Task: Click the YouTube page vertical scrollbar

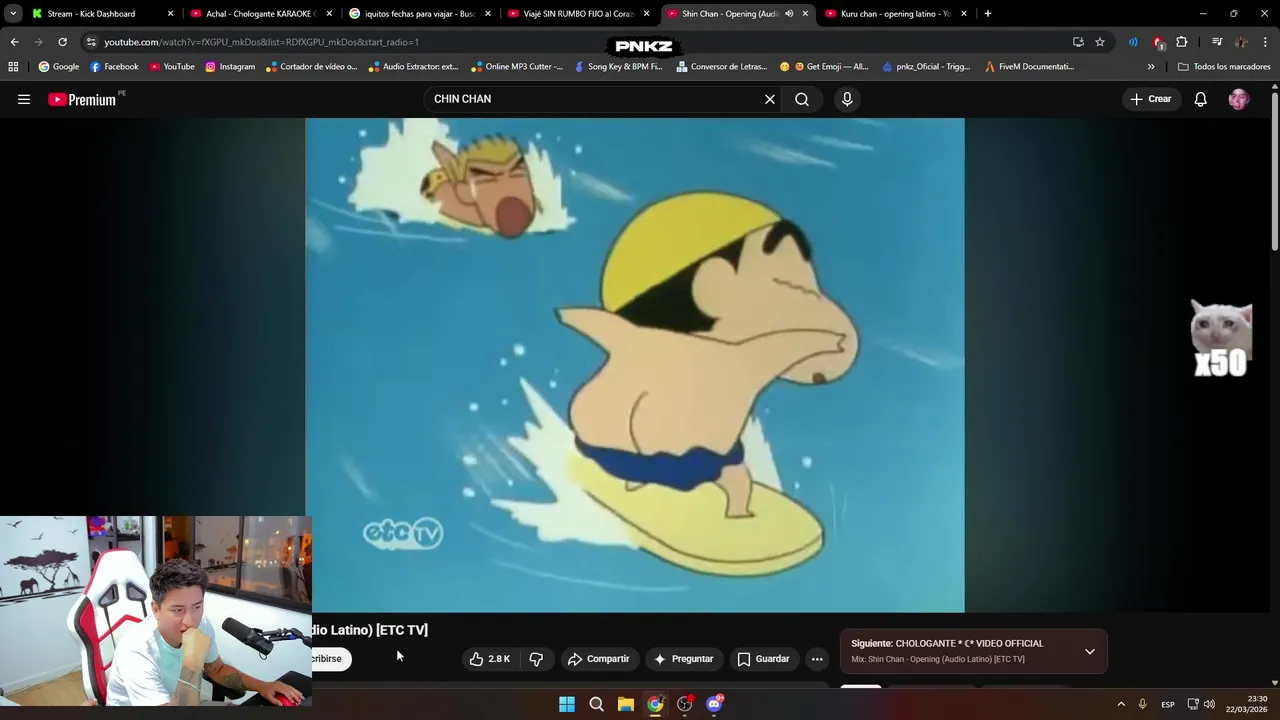Action: (x=1275, y=170)
